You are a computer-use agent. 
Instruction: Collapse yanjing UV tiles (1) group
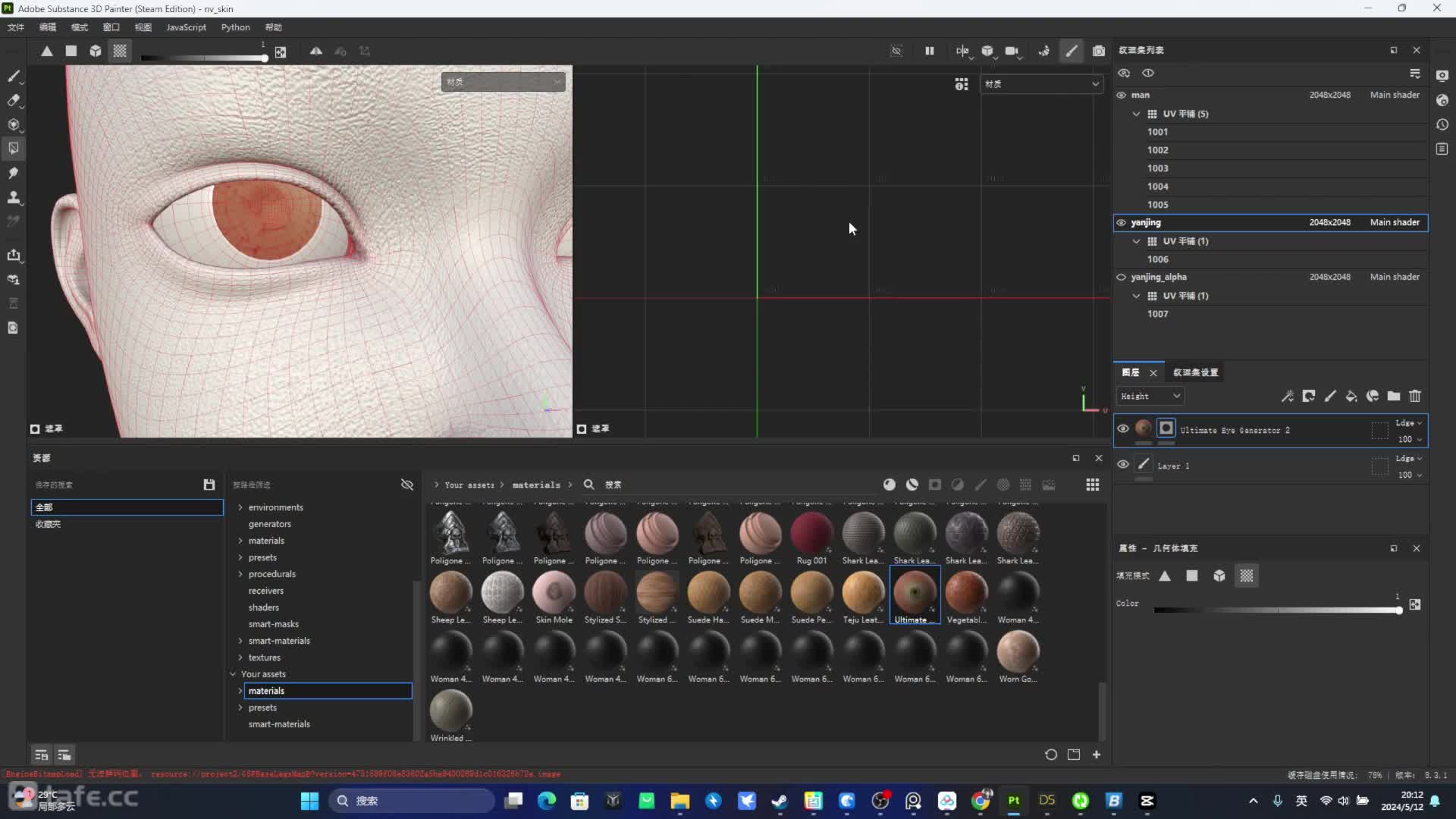tap(1135, 241)
